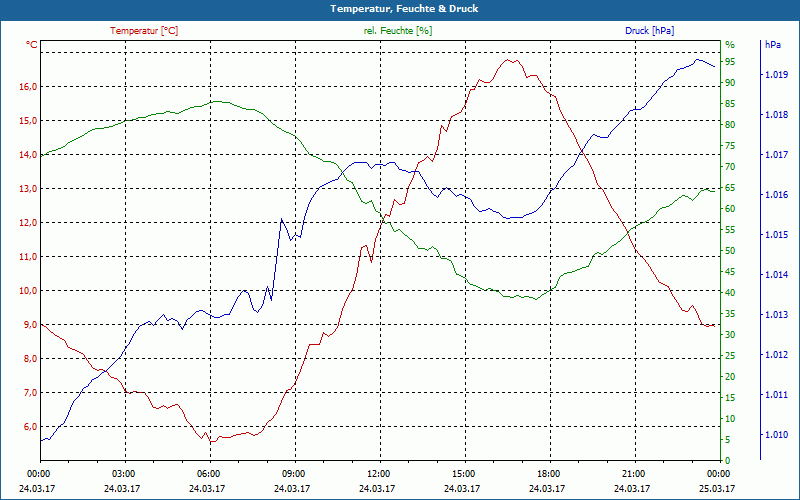
Task: Click the '50' humidity axis value
Action: [x=730, y=251]
